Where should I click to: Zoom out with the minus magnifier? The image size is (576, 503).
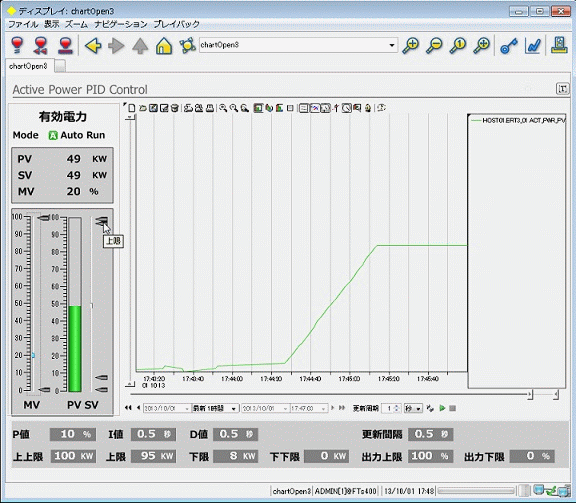(x=434, y=46)
